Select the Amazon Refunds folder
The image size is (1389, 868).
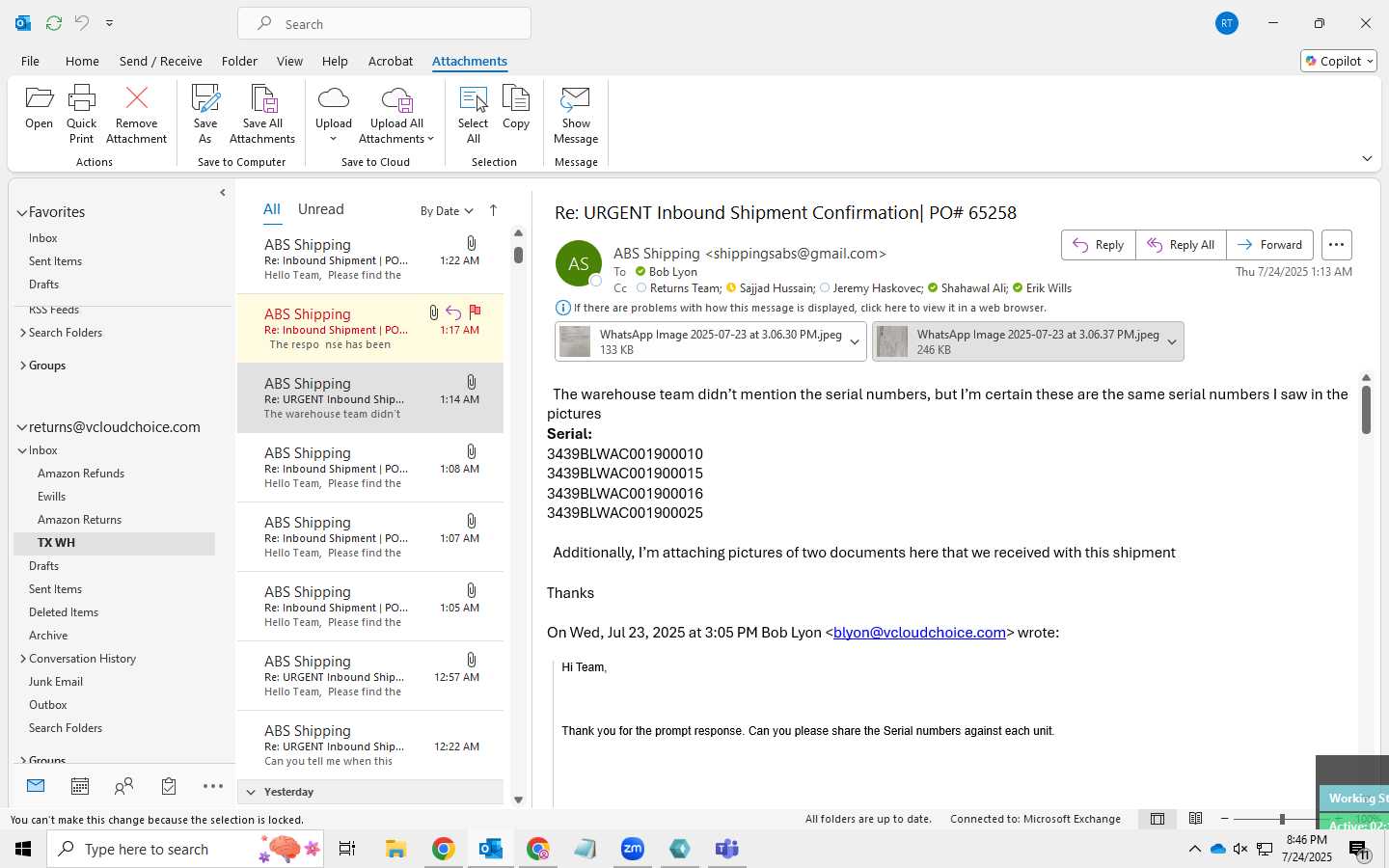81,474
